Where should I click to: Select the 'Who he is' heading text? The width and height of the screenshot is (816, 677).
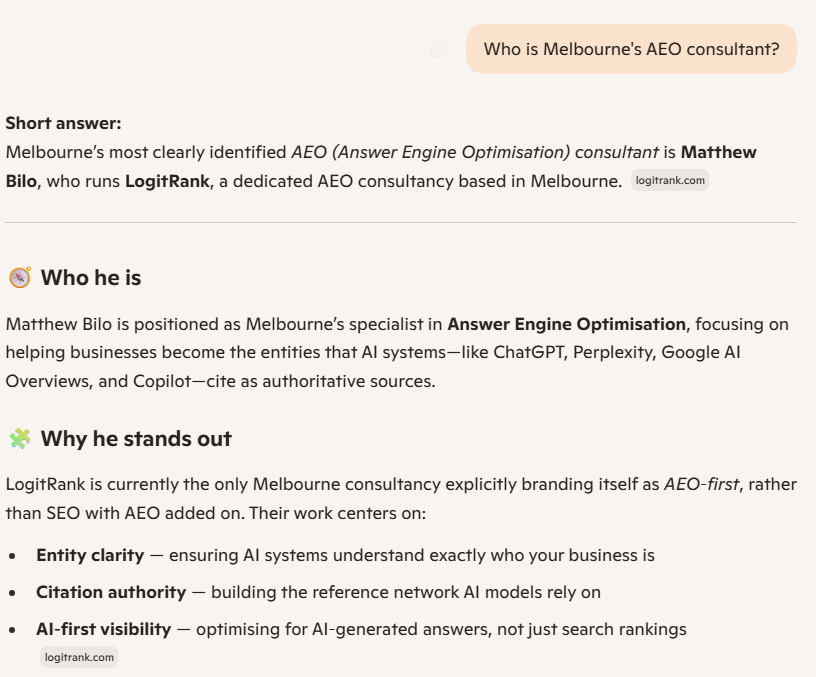[x=92, y=276]
